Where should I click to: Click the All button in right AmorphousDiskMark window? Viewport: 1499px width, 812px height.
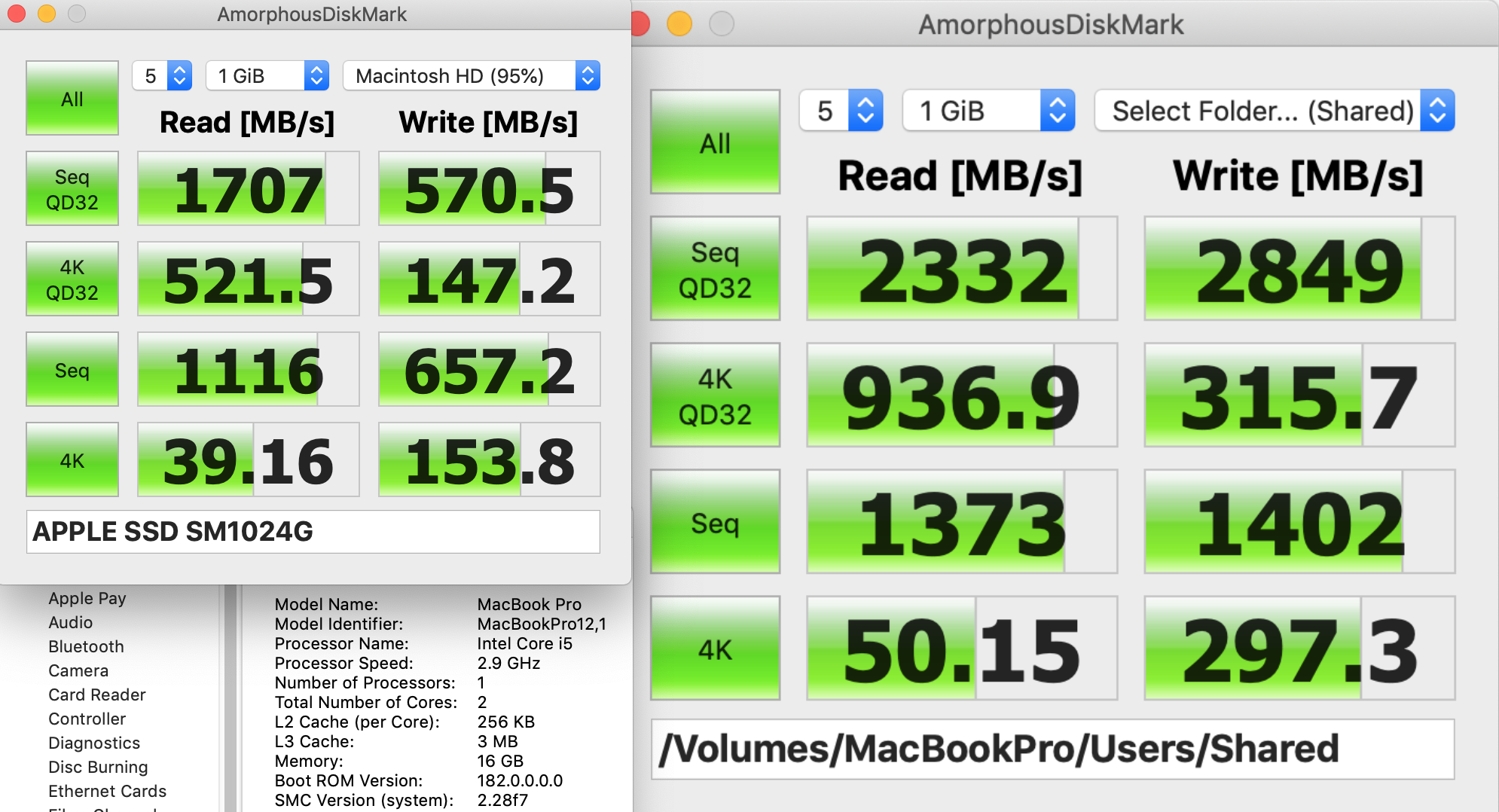coord(715,142)
